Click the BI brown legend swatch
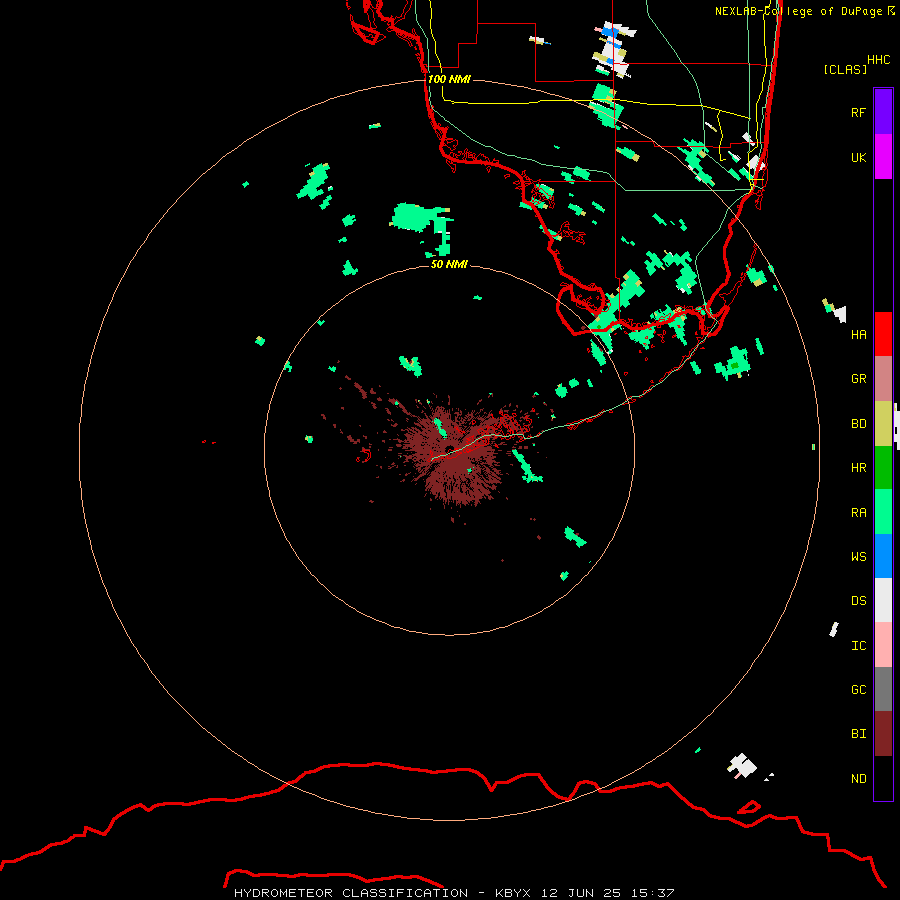Image resolution: width=900 pixels, height=900 pixels. coord(883,734)
